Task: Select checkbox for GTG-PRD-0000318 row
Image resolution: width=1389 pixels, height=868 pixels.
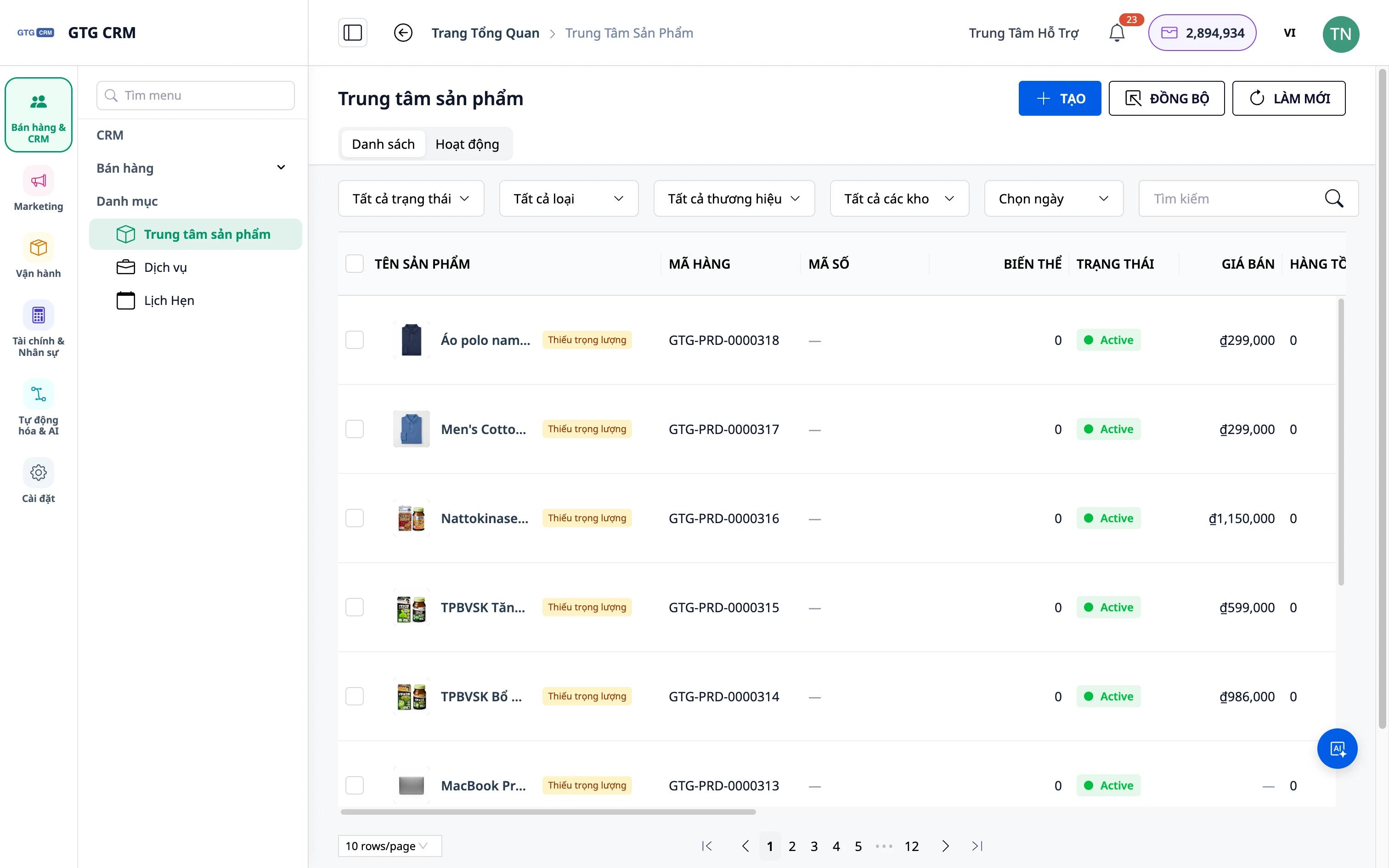Action: 355,340
